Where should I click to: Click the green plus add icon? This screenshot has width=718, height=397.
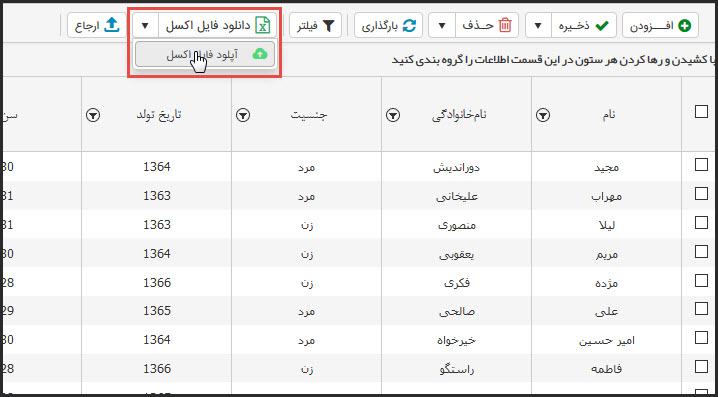pyautogui.click(x=685, y=26)
